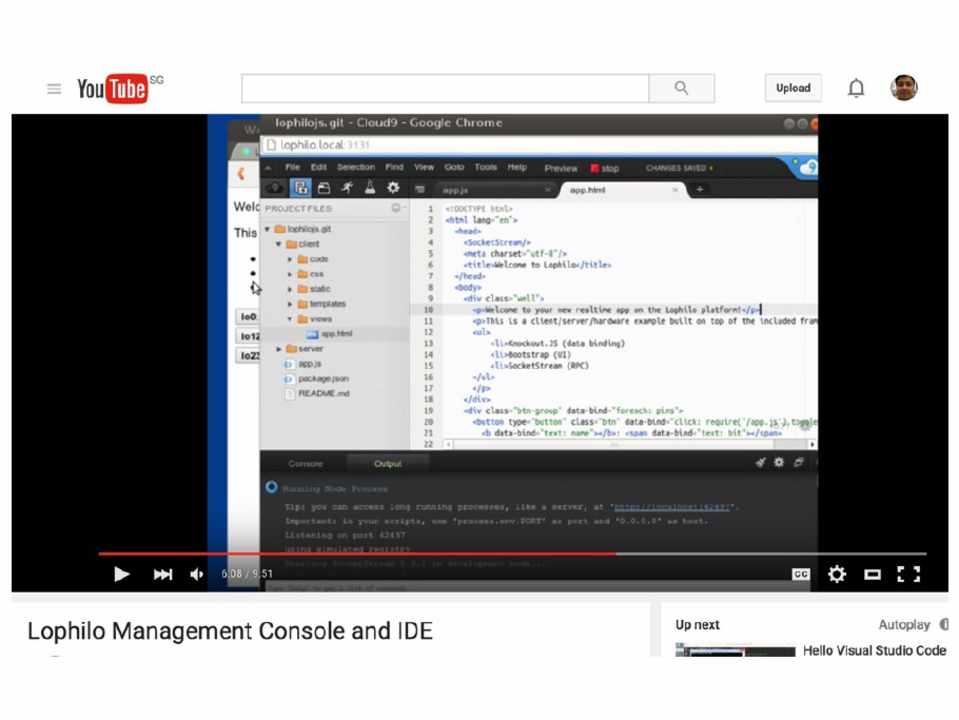Click the YouTube logo
This screenshot has width=959, height=720.
click(113, 89)
